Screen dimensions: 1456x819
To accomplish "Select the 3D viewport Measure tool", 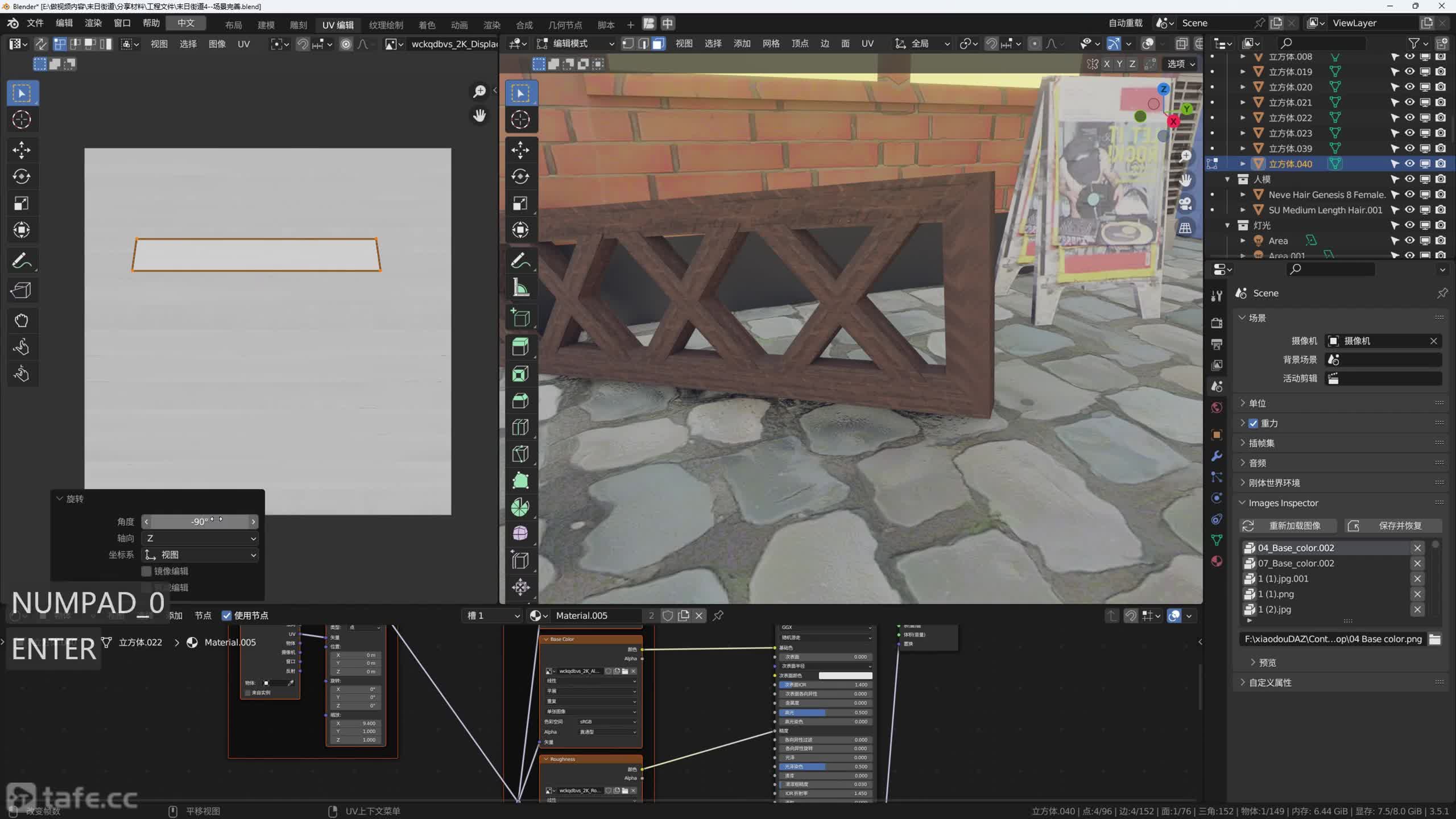I will click(x=520, y=288).
